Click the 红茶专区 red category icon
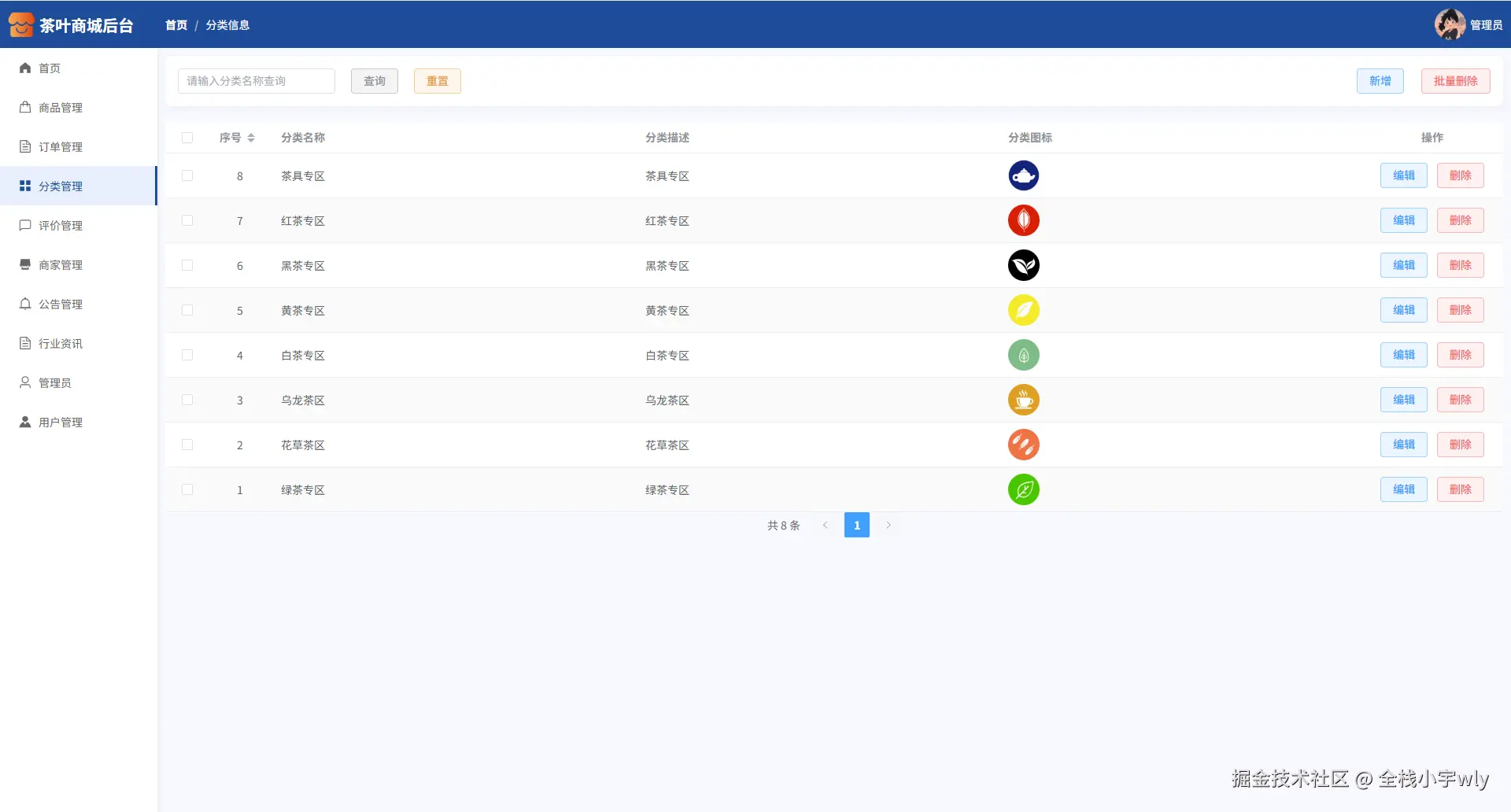The height and width of the screenshot is (812, 1511). 1023,220
